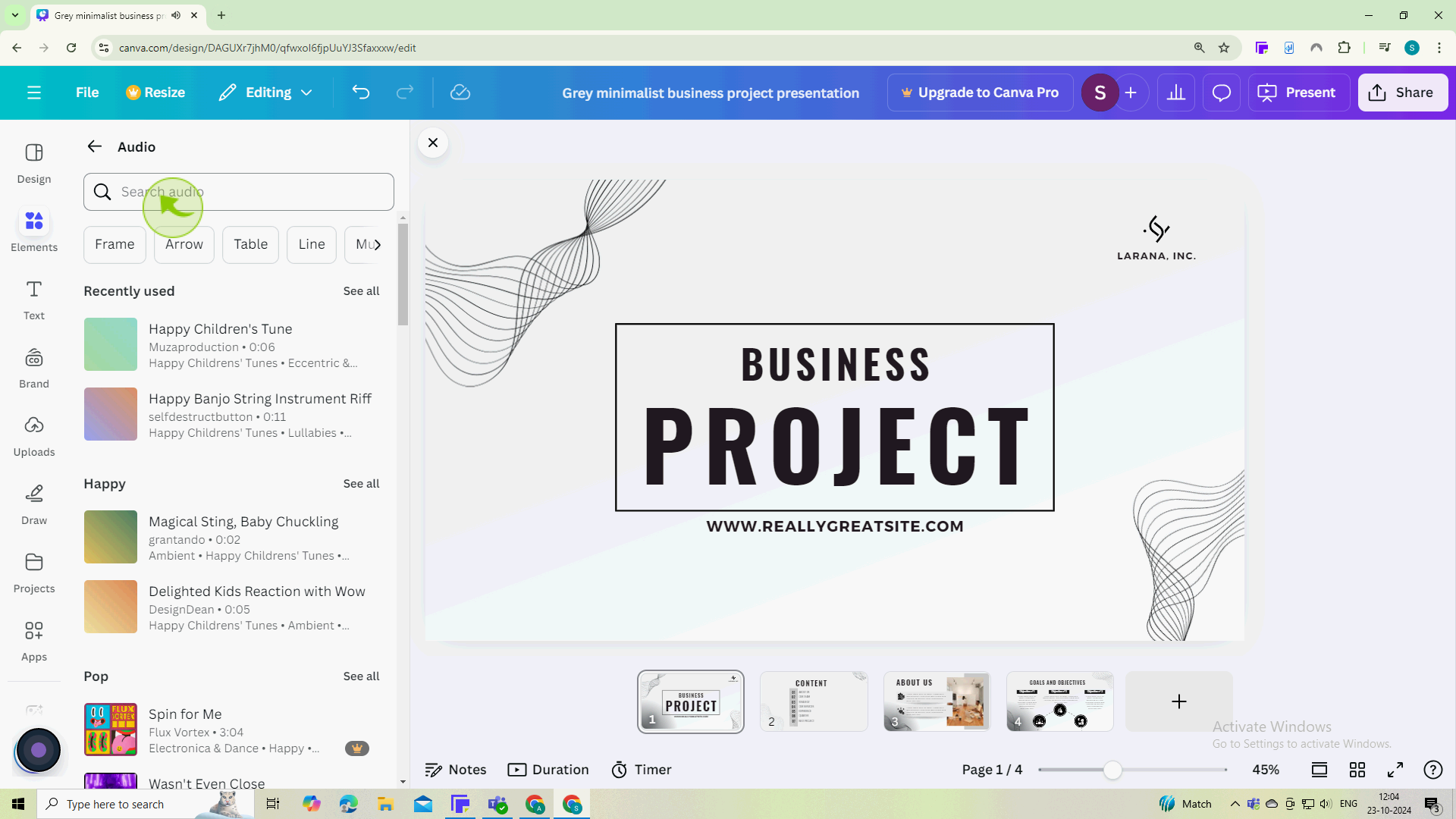Go back from the Audio panel
The width and height of the screenshot is (1456, 819).
[x=94, y=146]
